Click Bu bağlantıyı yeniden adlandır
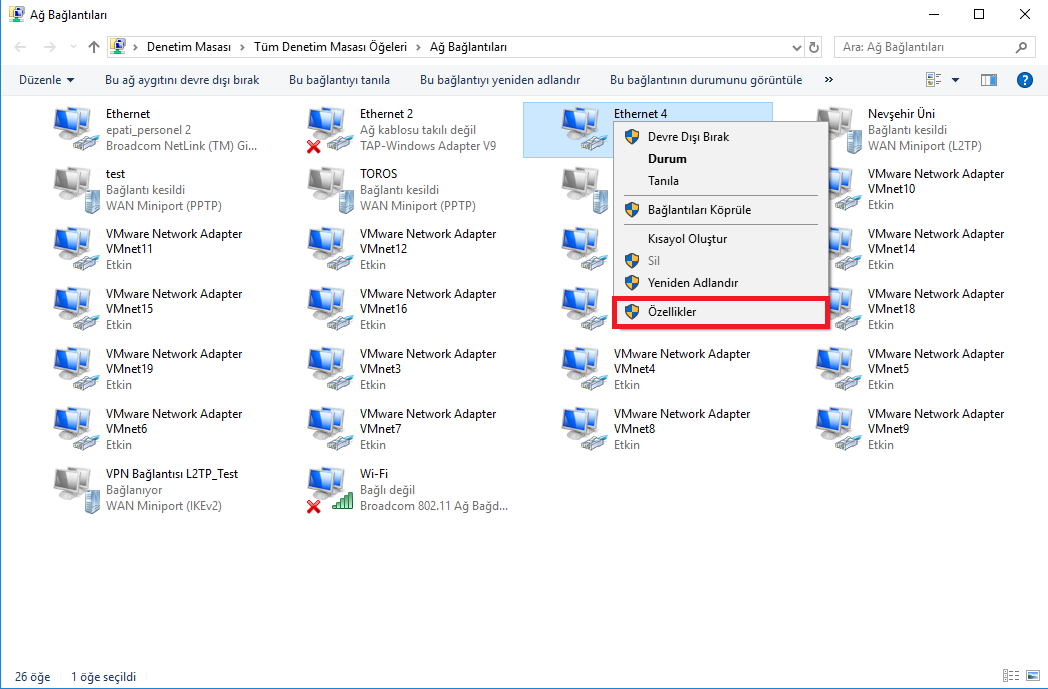This screenshot has width=1048, height=689. [499, 80]
